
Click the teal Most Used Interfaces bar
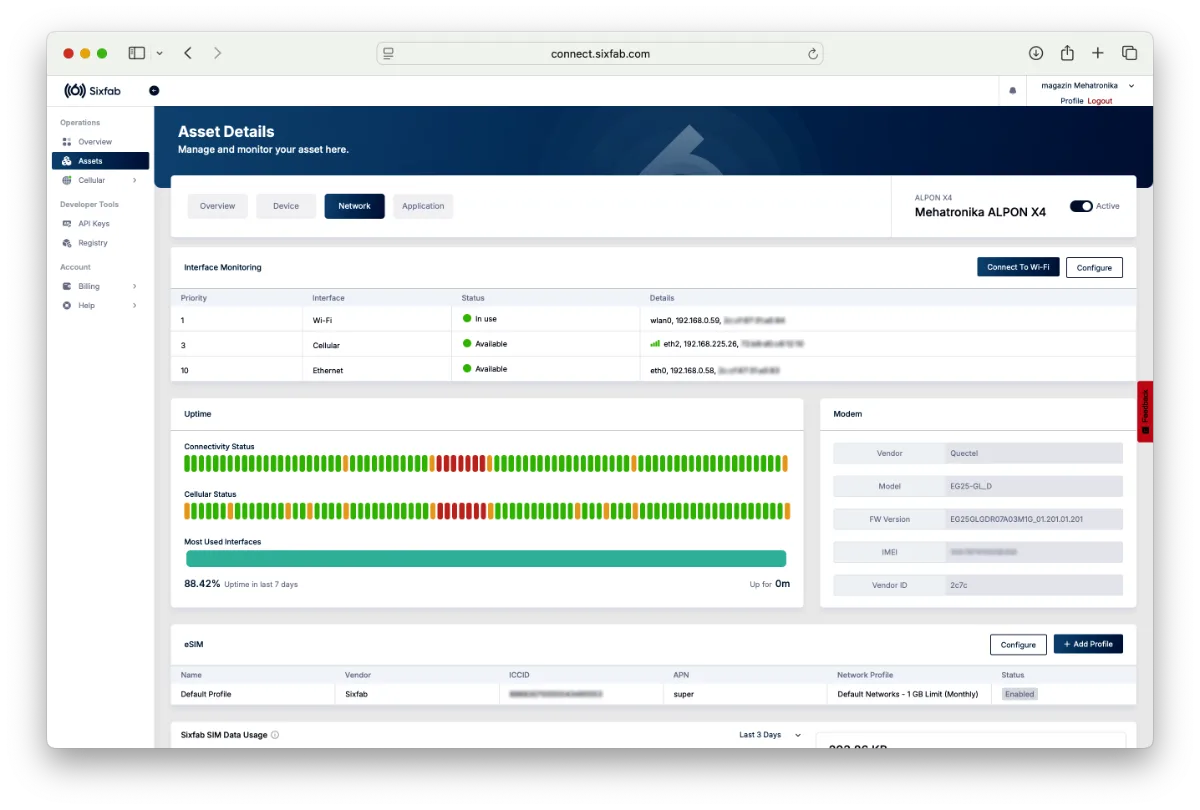pos(486,559)
